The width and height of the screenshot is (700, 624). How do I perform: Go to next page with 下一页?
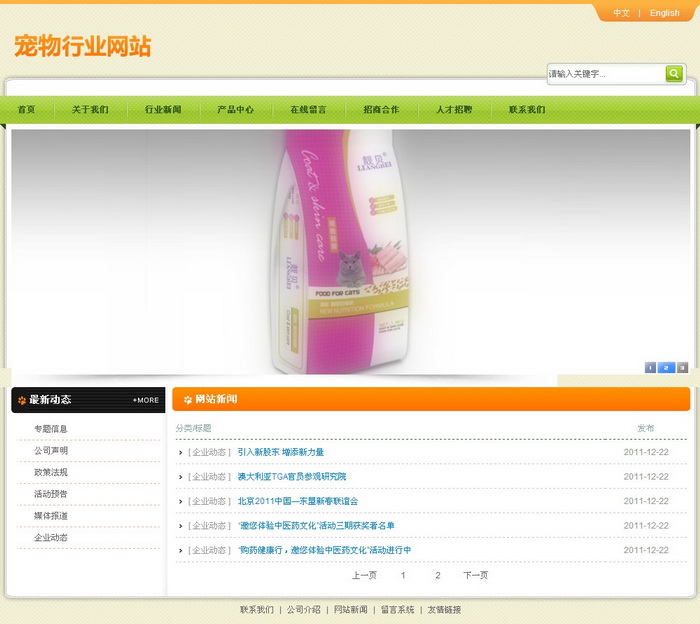click(475, 575)
